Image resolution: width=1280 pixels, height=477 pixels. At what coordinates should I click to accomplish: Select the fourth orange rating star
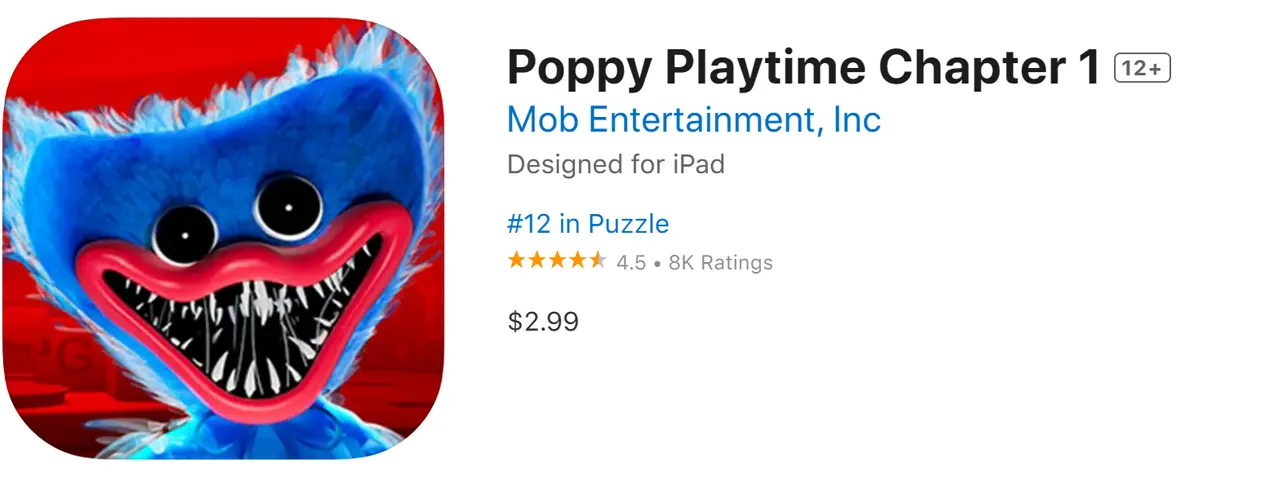pos(577,261)
